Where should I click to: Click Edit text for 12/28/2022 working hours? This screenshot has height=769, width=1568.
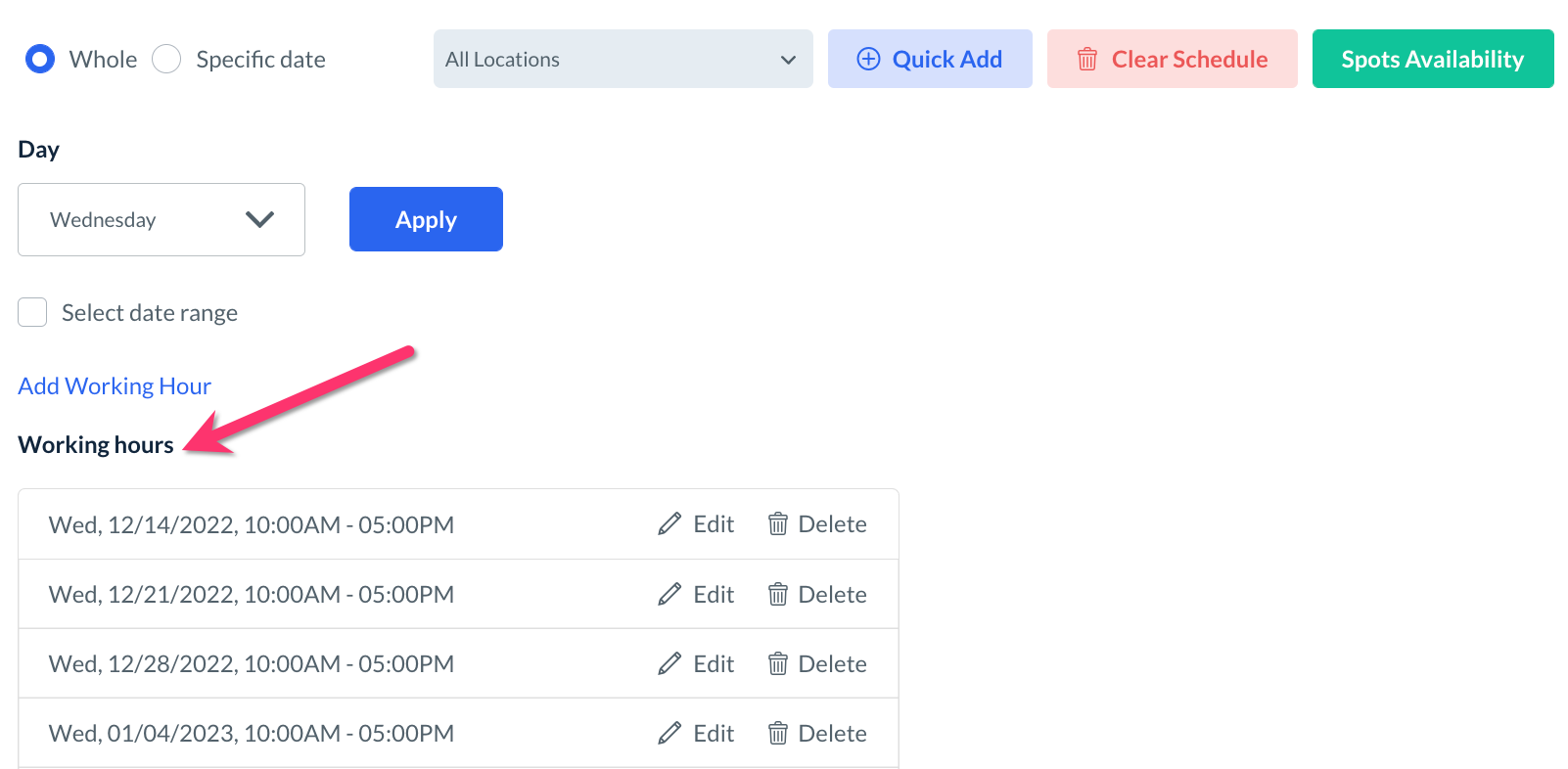pyautogui.click(x=714, y=664)
